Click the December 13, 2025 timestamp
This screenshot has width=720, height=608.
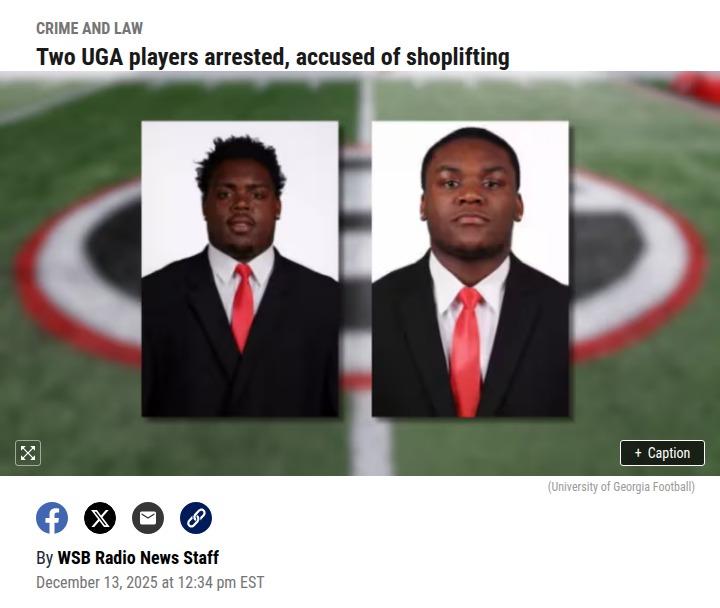click(x=150, y=582)
